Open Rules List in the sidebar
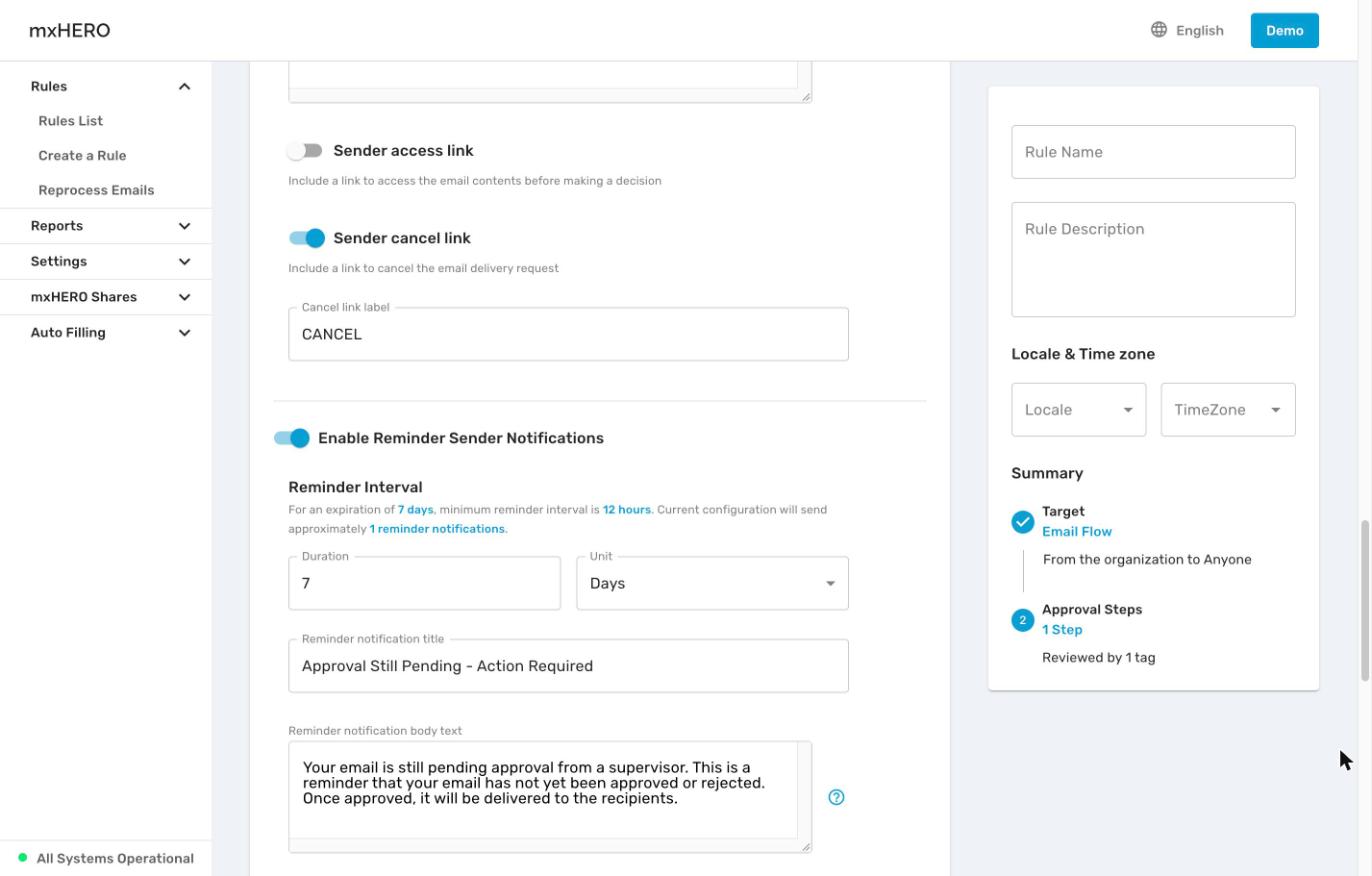This screenshot has height=876, width=1372. [71, 121]
